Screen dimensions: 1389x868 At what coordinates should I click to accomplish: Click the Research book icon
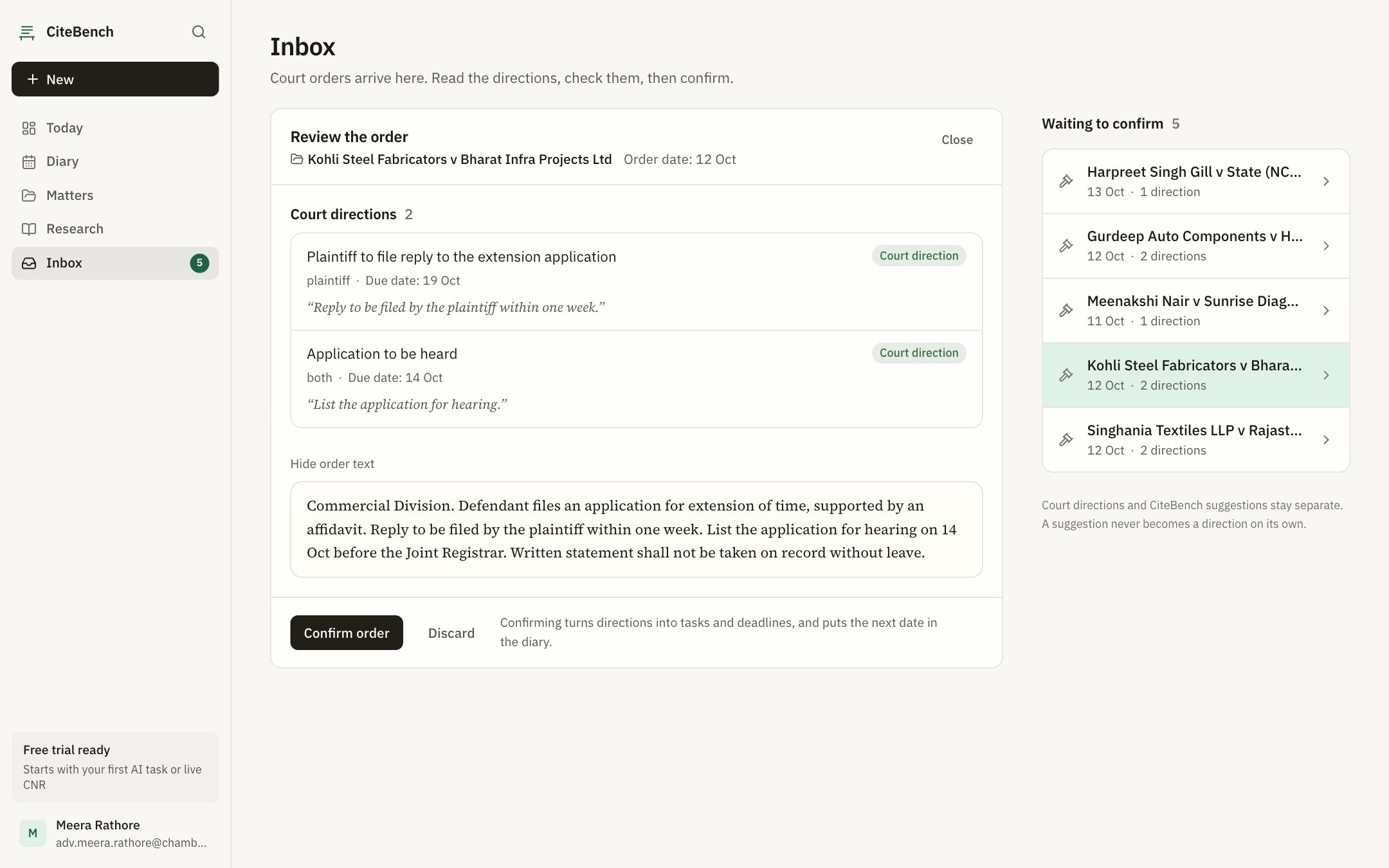point(29,229)
